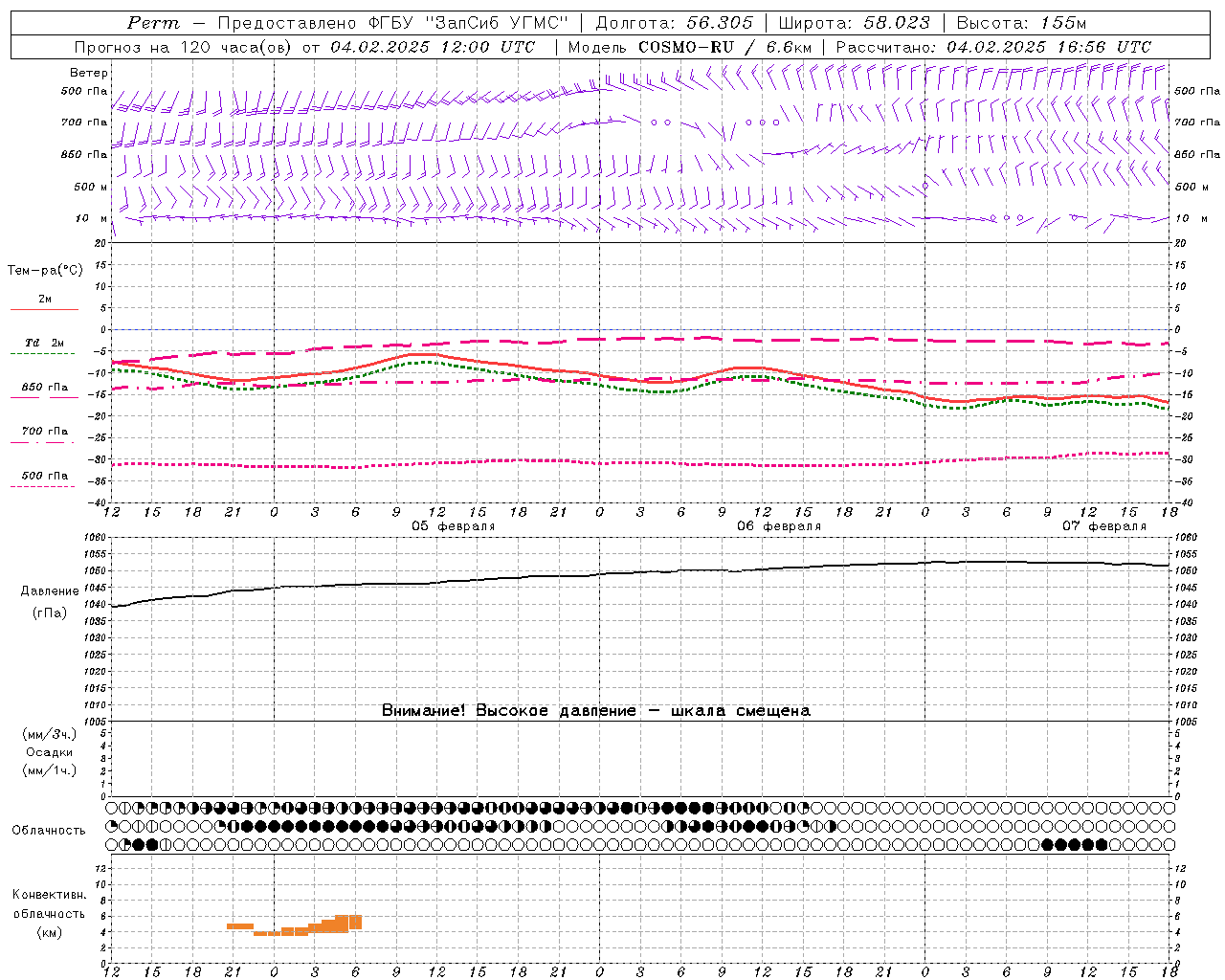Click the "Конвективн." convective cloud label
This screenshot has width=1225, height=980.
pyautogui.click(x=49, y=895)
